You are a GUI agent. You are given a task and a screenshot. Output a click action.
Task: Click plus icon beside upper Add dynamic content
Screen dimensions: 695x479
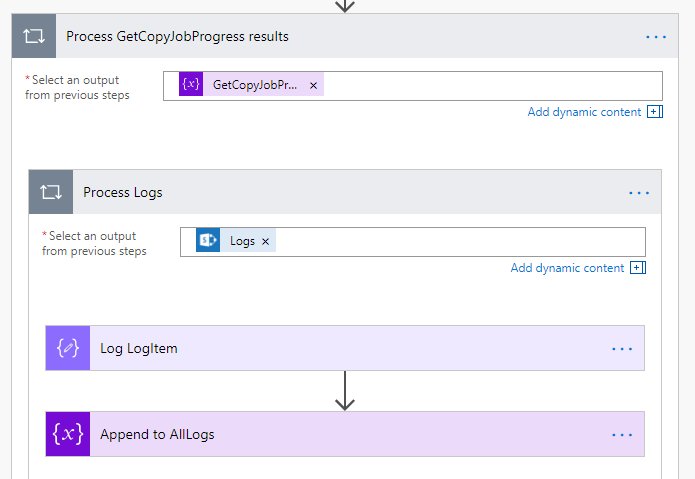coord(655,112)
